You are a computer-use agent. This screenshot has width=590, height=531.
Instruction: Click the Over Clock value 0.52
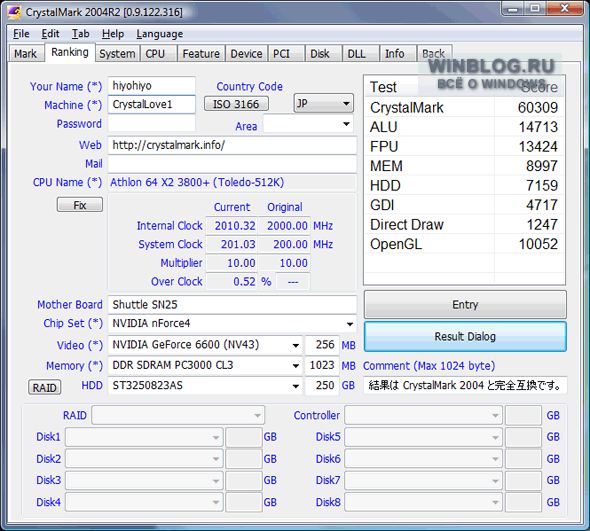point(231,282)
